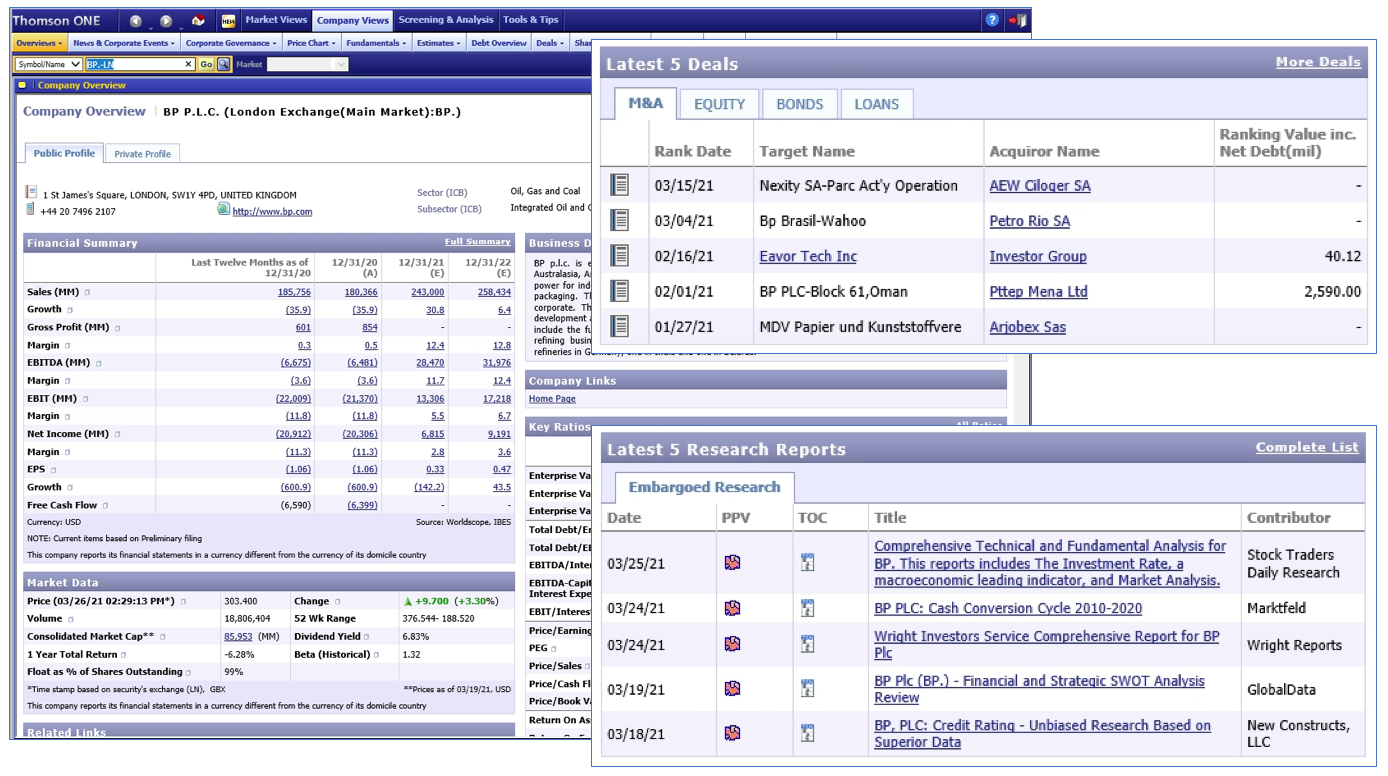Image resolution: width=1388 pixels, height=776 pixels.
Task: Click the back navigation arrow icon
Action: pyautogui.click(x=136, y=20)
